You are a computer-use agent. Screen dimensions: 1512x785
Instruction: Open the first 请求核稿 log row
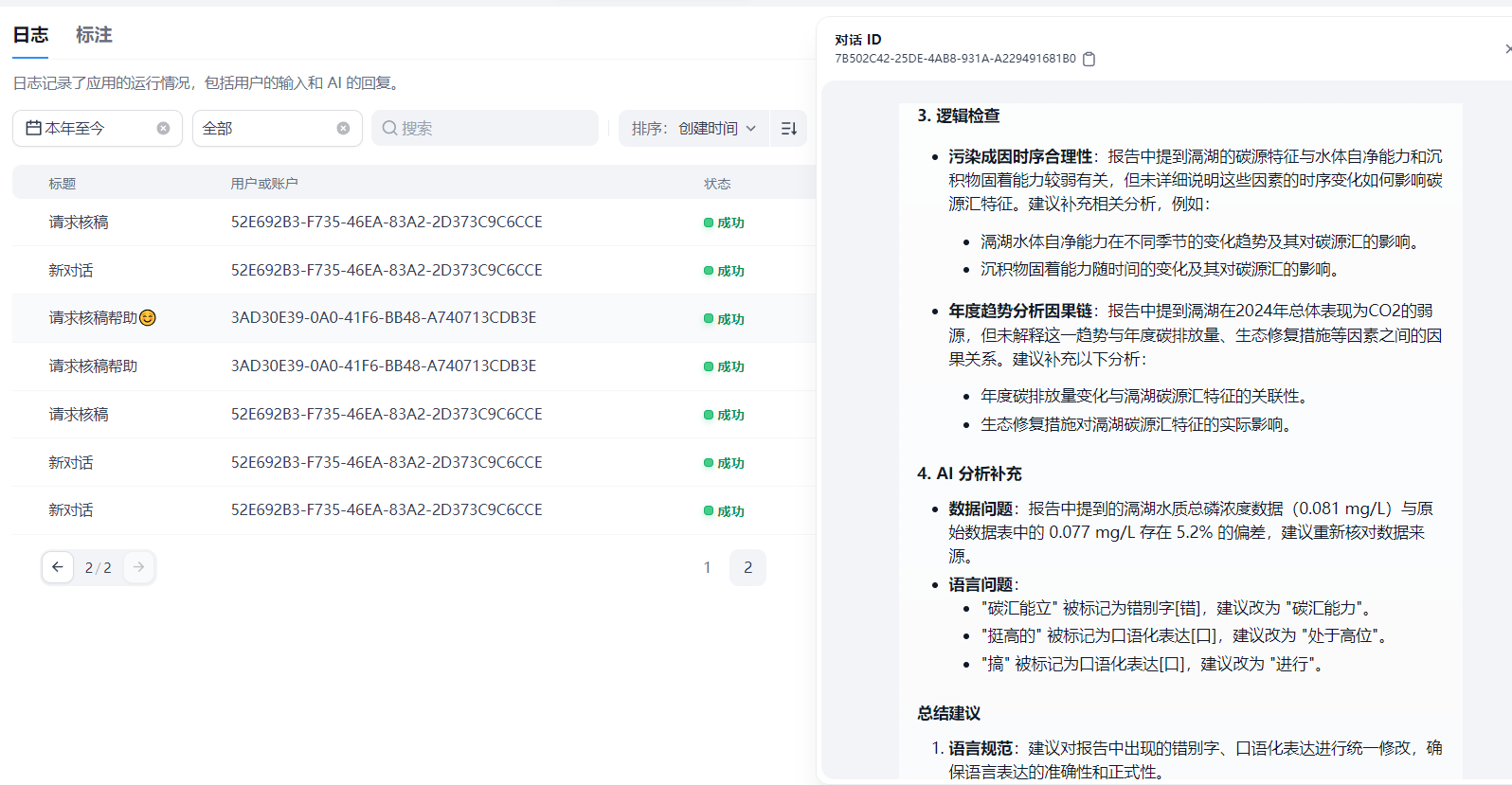coord(414,223)
